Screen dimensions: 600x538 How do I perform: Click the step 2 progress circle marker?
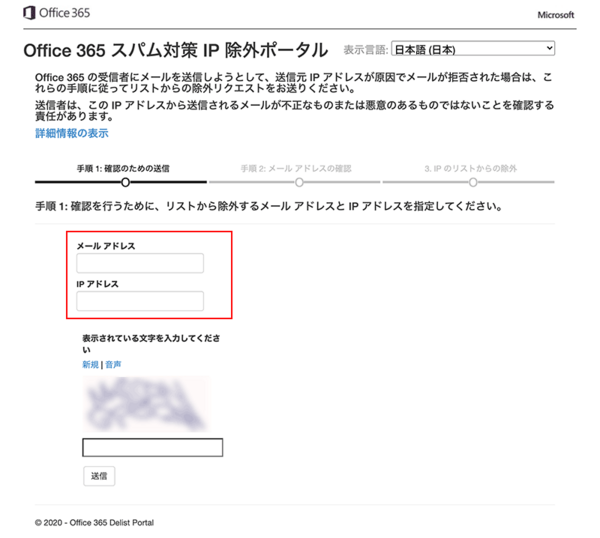tap(299, 183)
